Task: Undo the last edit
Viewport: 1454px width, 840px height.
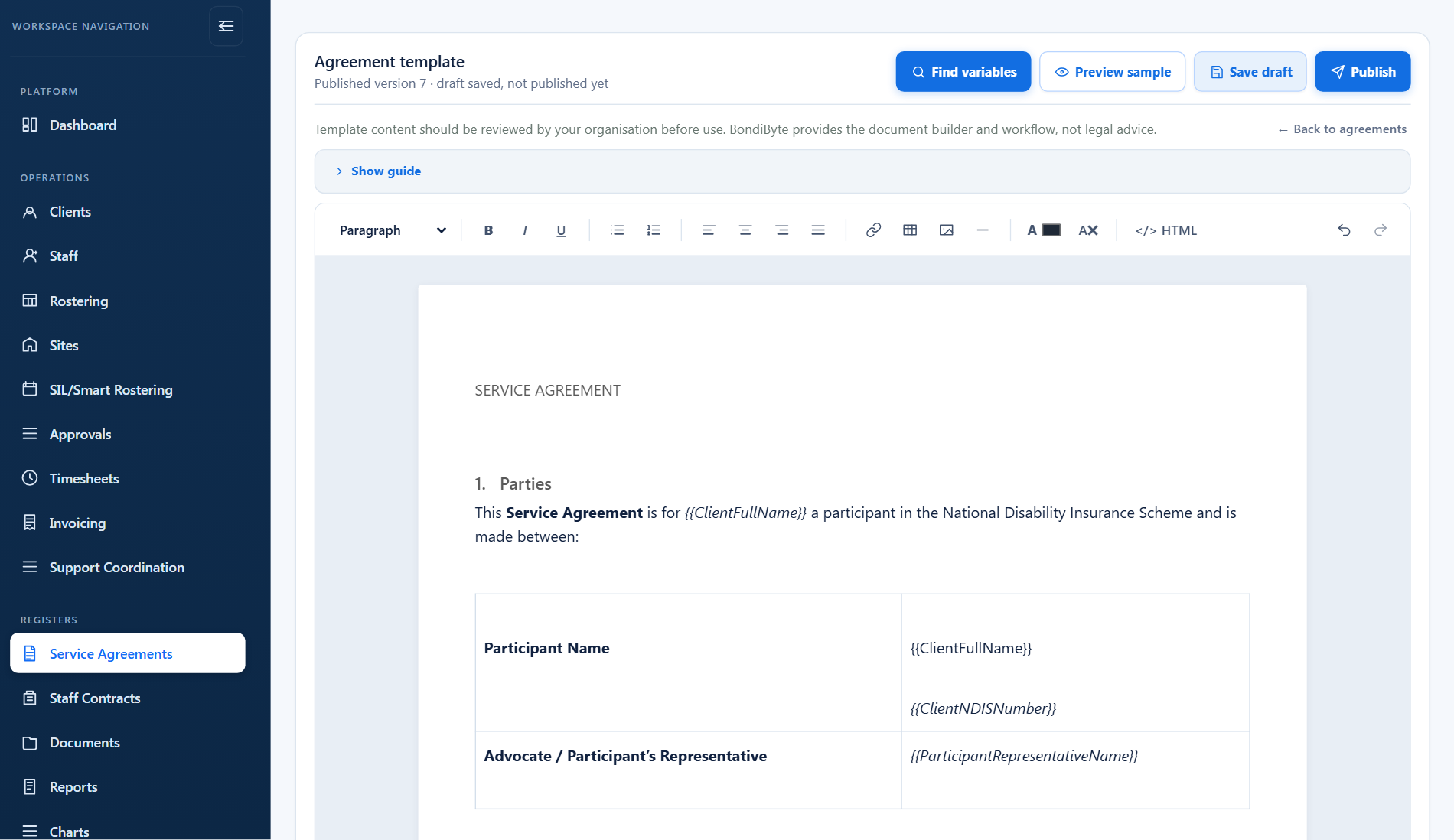Action: point(1344,230)
